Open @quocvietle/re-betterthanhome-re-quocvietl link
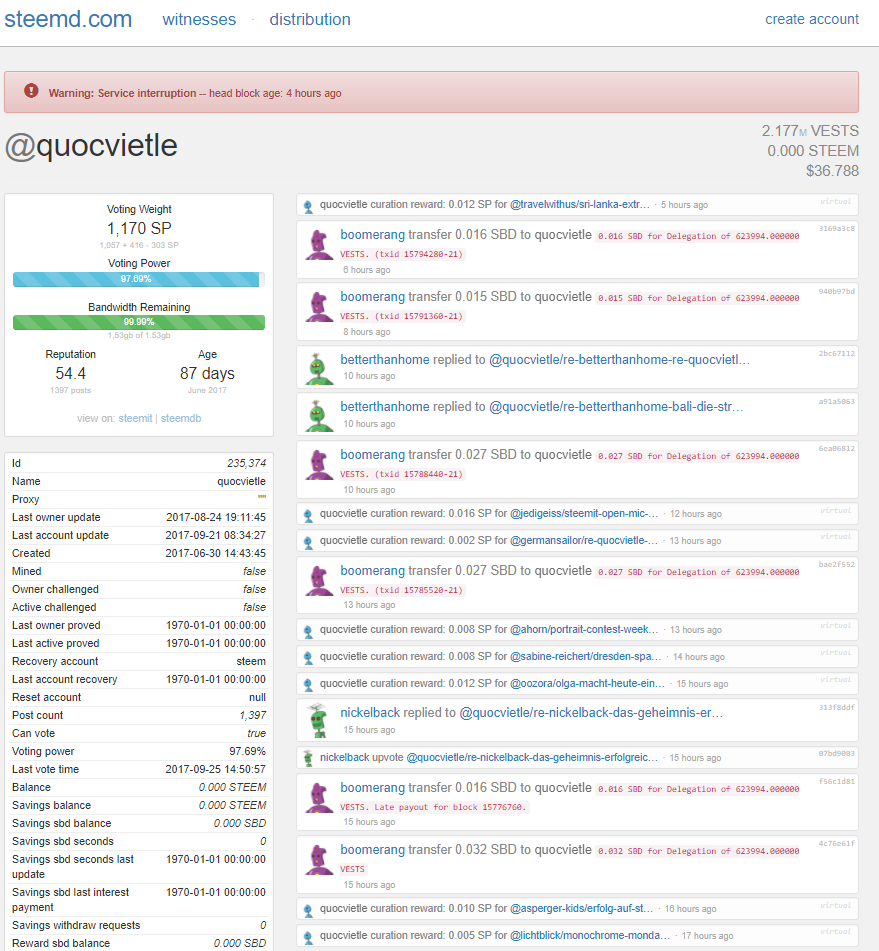The height and width of the screenshot is (951, 879). click(x=619, y=360)
